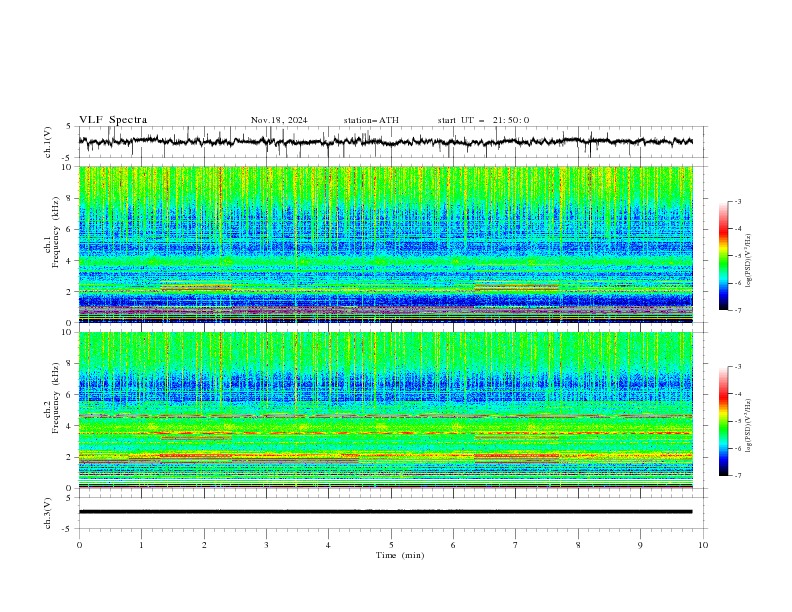Click the "ch.3(V)" axis label
The height and width of the screenshot is (612, 792).
(48, 513)
